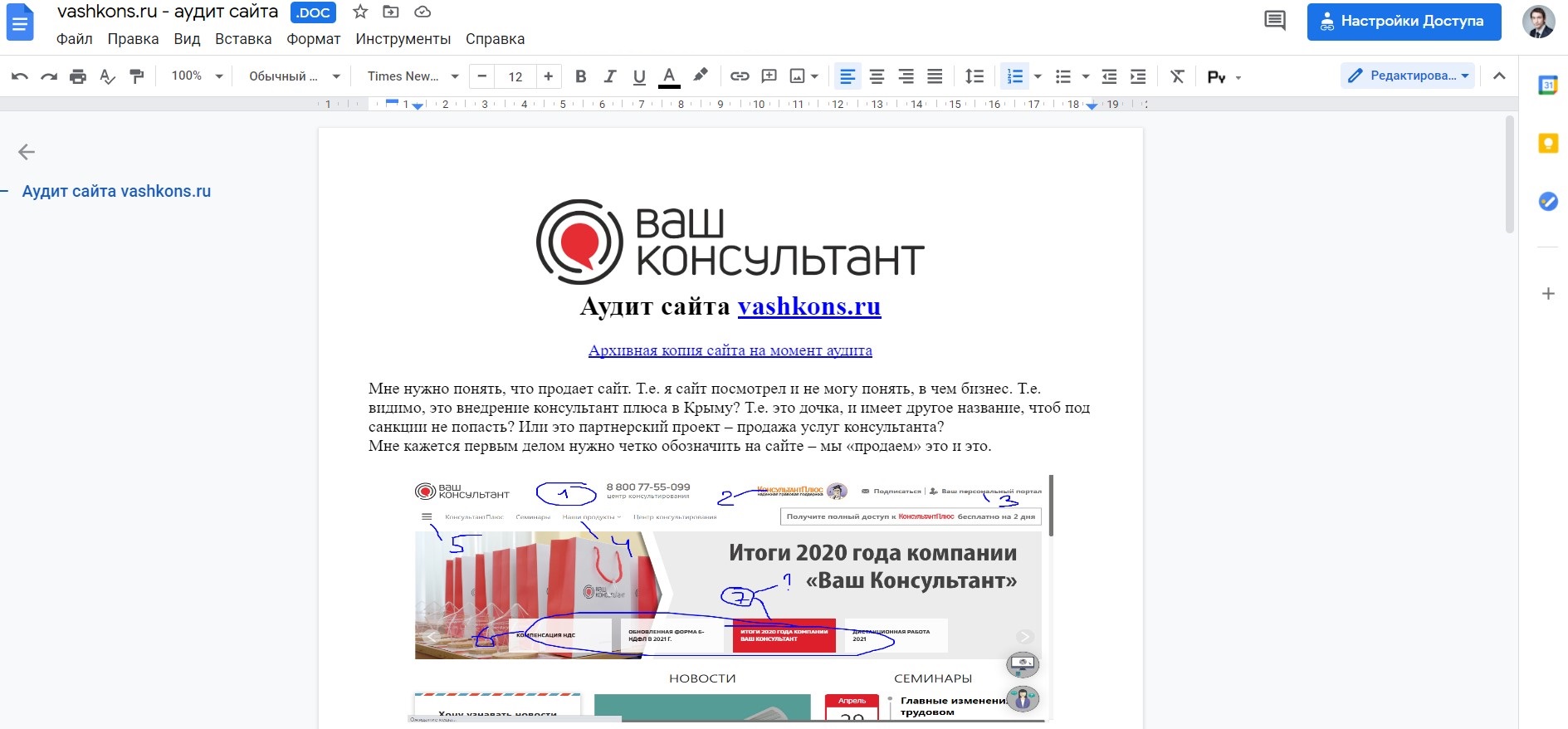Click the Undo arrow icon
Image resolution: width=1568 pixels, height=729 pixels.
20,76
